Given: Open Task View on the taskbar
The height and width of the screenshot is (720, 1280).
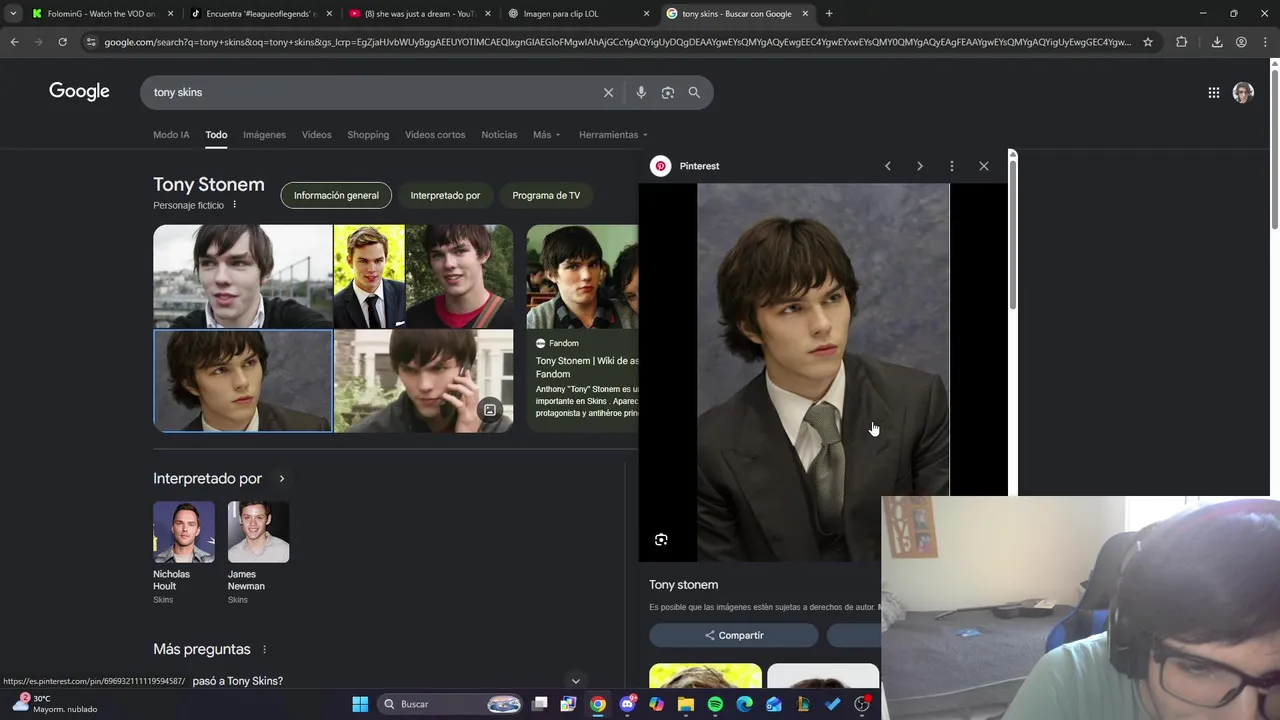Looking at the screenshot, I should (x=540, y=704).
